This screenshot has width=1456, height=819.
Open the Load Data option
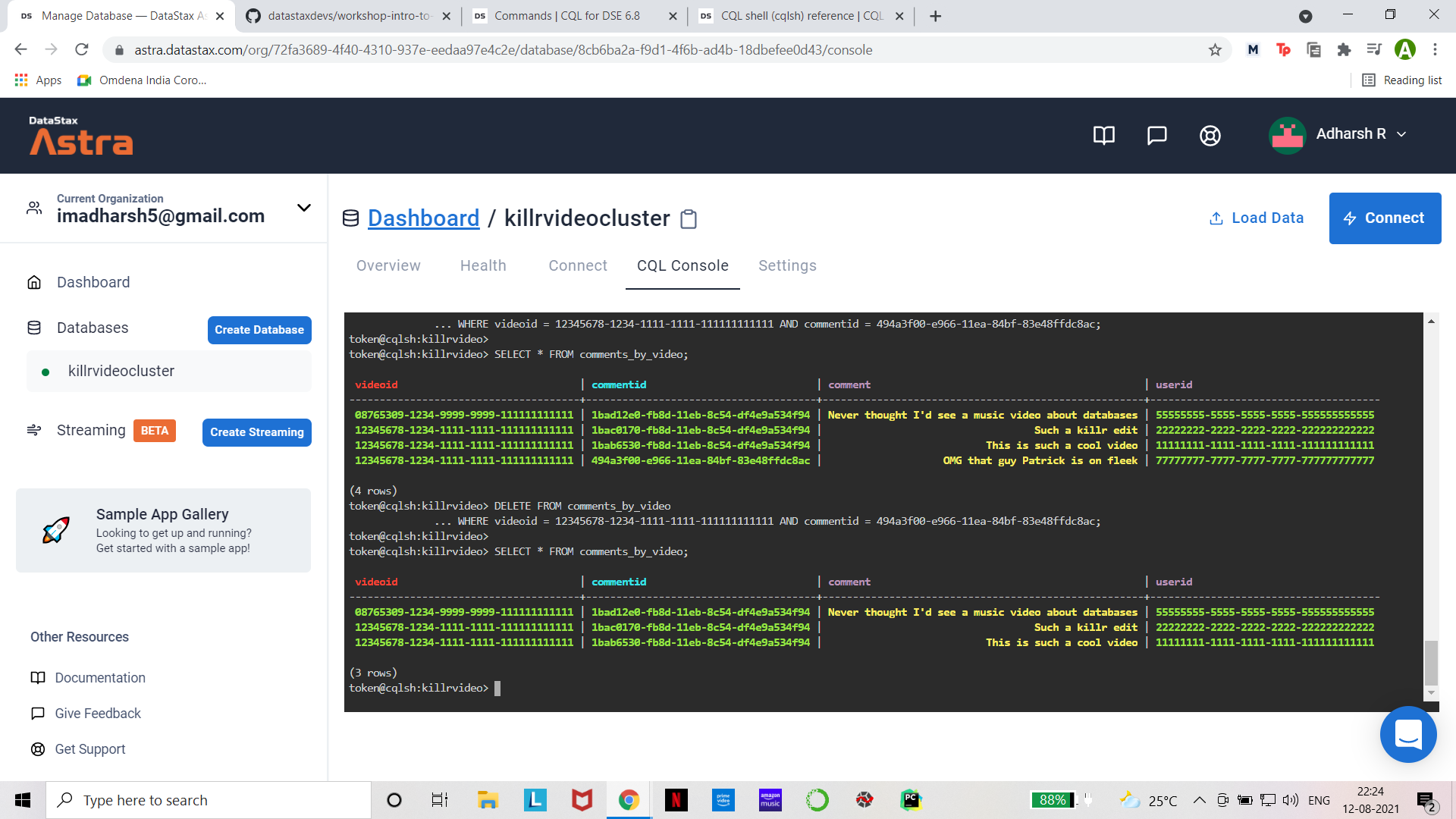pyautogui.click(x=1256, y=218)
